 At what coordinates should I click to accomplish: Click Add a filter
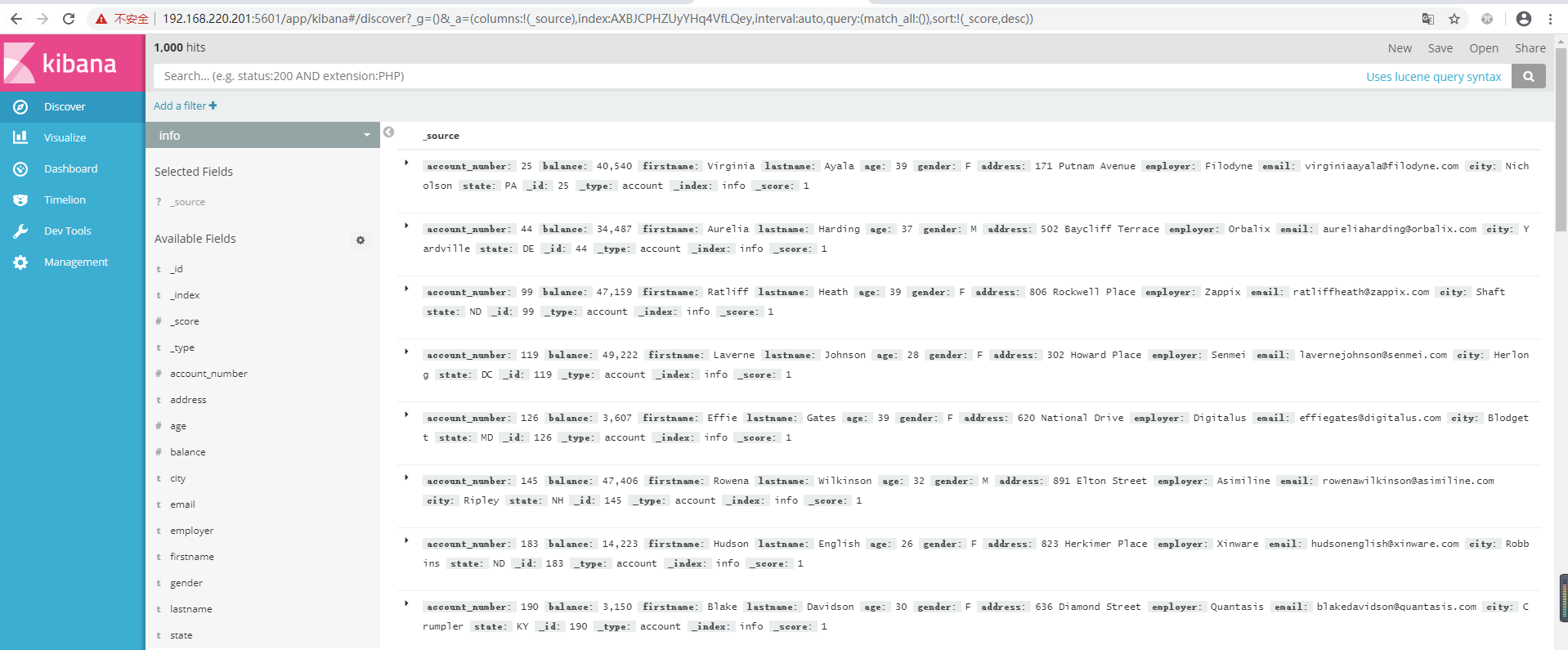click(186, 105)
